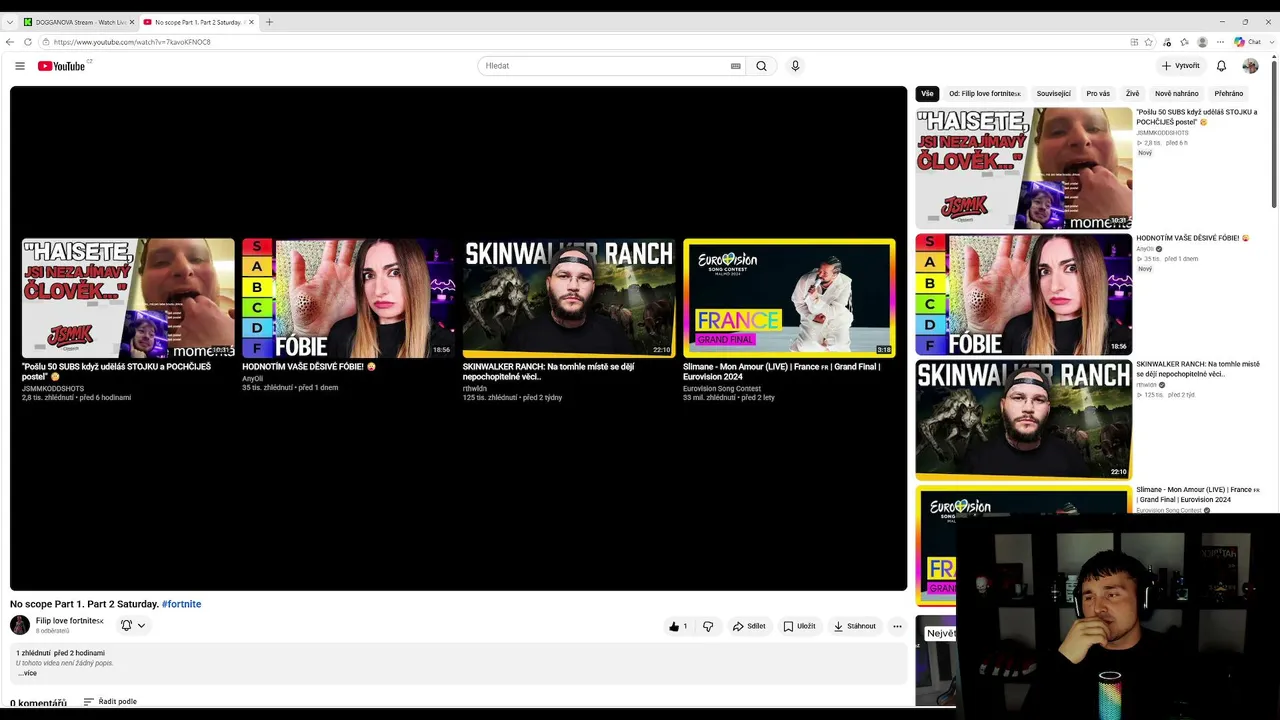Viewport: 1280px width, 720px height.
Task: Open sidebar HAISETE video thumbnail
Action: click(x=1024, y=168)
